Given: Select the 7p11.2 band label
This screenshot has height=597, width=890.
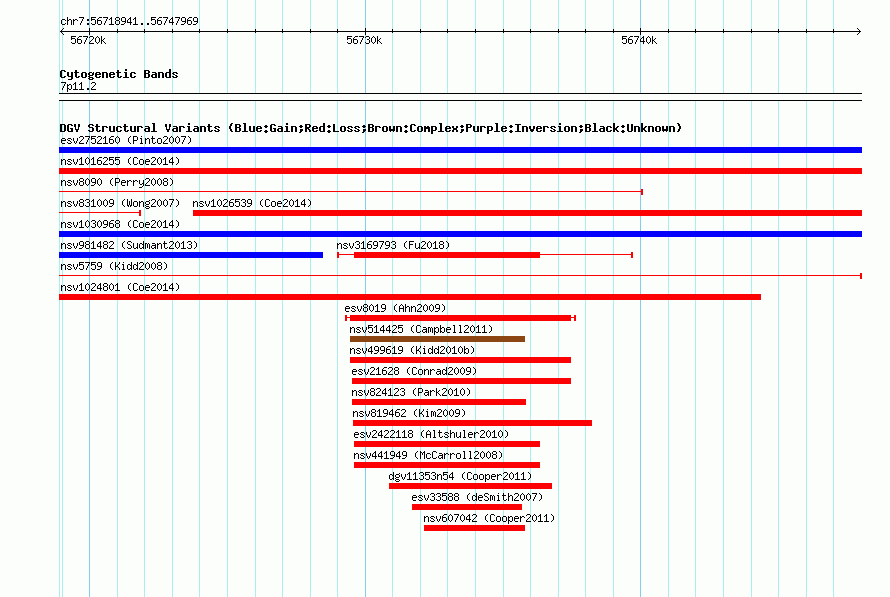Looking at the screenshot, I should (78, 86).
